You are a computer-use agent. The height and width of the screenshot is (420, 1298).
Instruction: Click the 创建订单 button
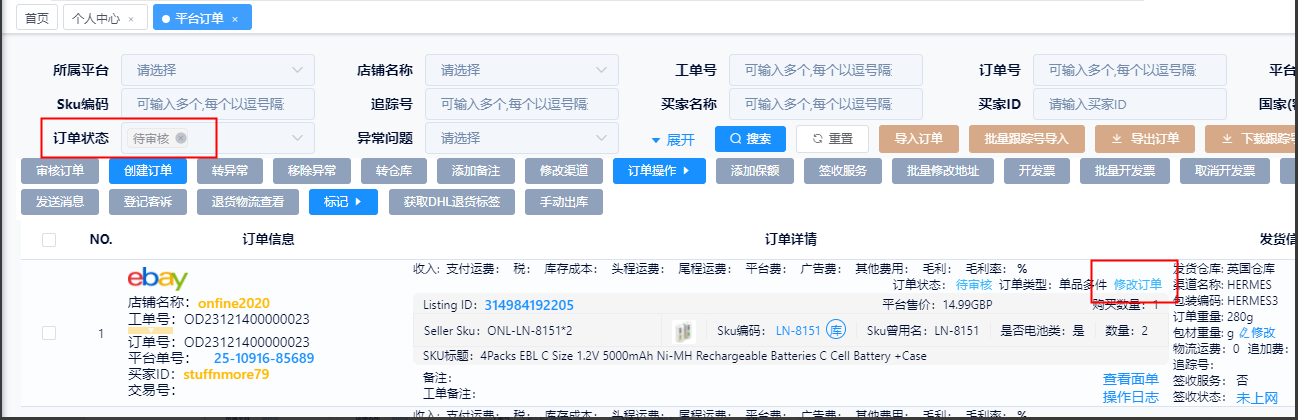tap(148, 171)
